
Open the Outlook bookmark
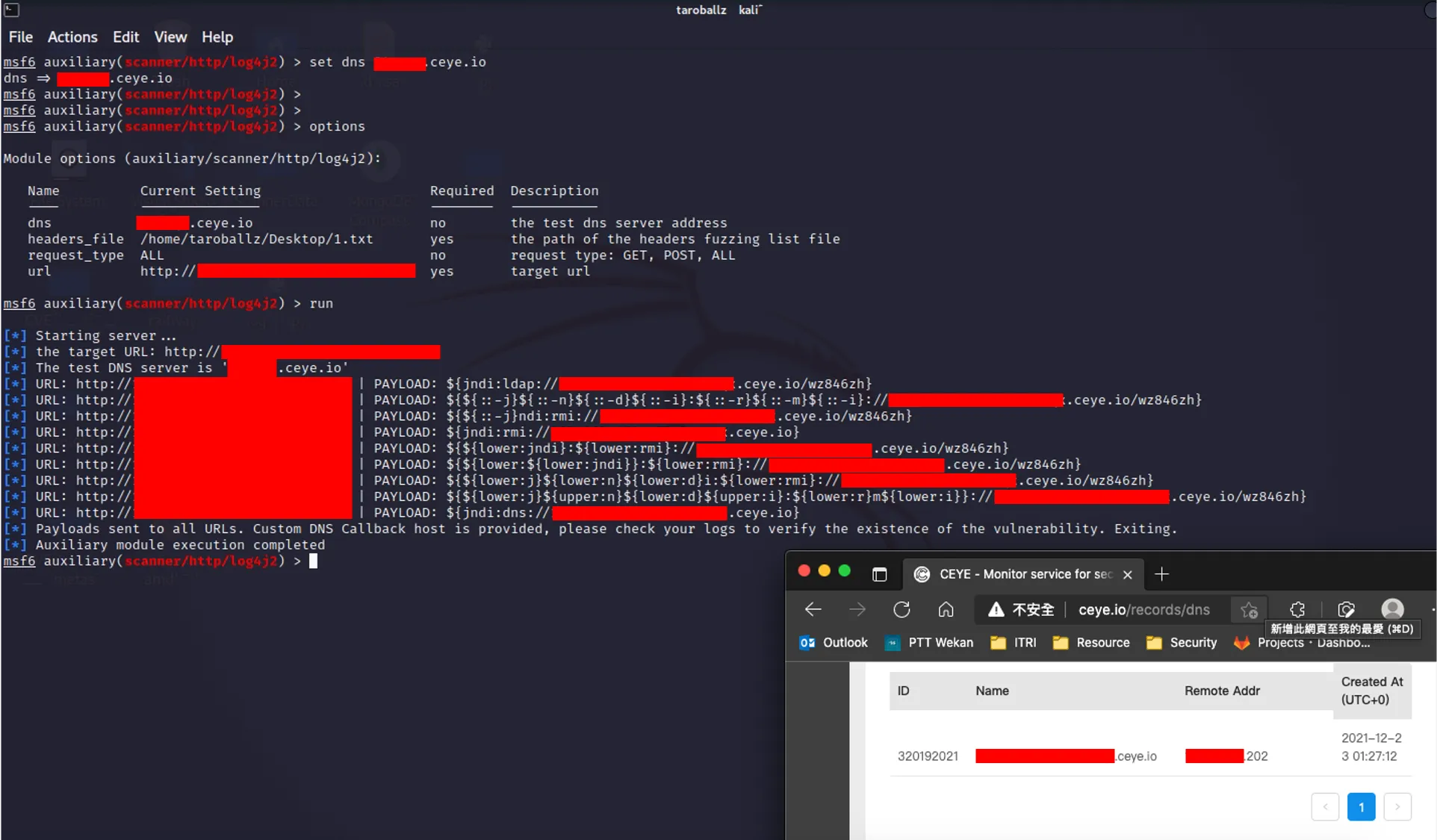[x=834, y=643]
